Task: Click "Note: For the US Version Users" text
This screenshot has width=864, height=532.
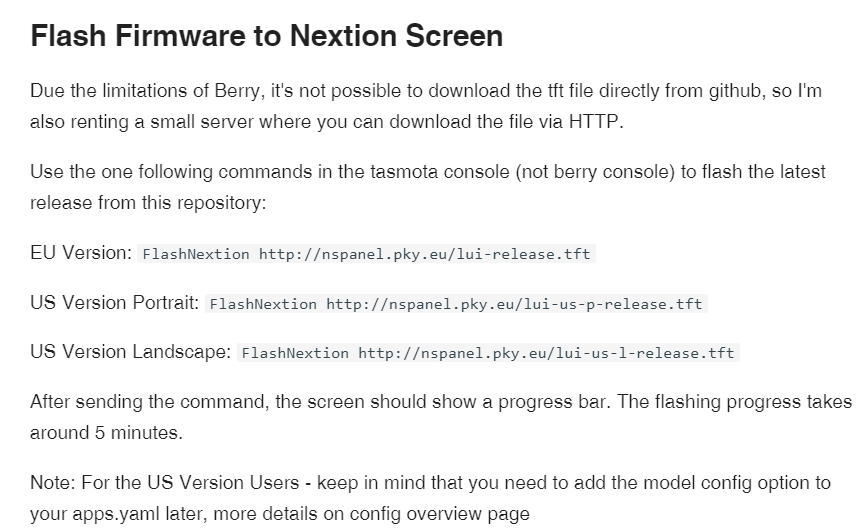Action: [164, 482]
